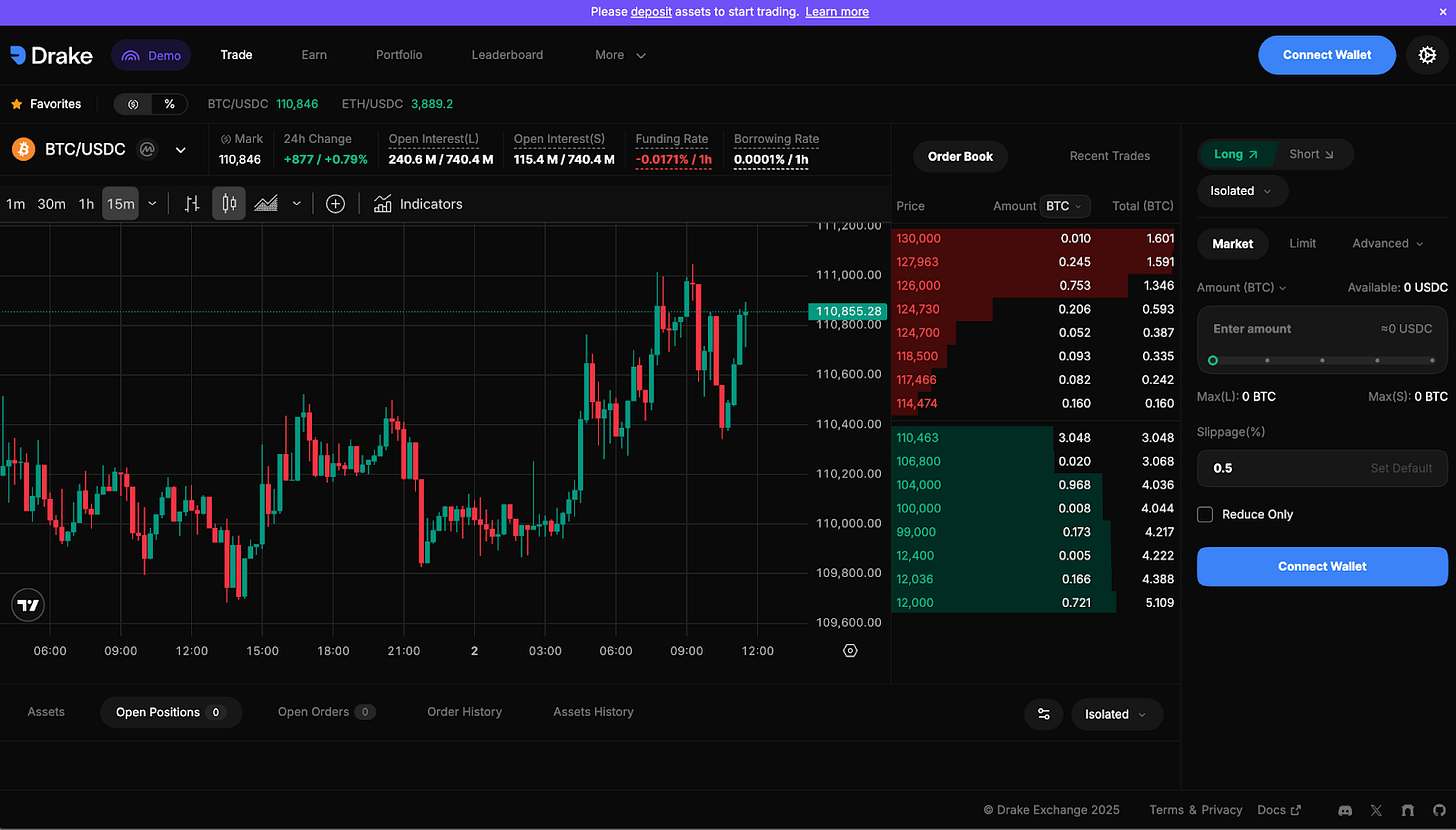Open the Advanced order type dropdown
Viewport: 1456px width, 830px height.
coord(1388,243)
